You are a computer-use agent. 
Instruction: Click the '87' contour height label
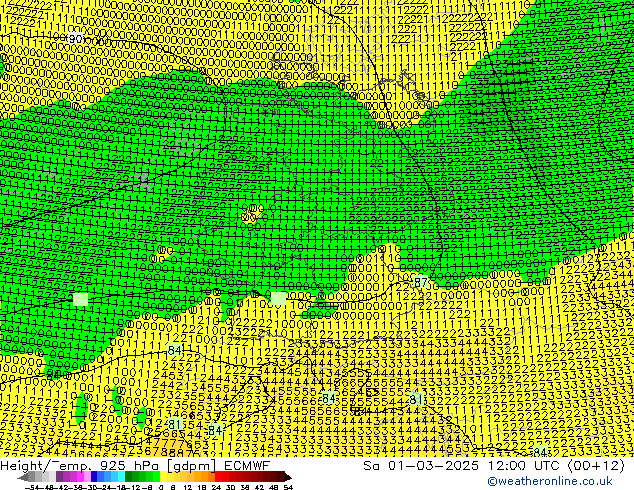point(421,282)
